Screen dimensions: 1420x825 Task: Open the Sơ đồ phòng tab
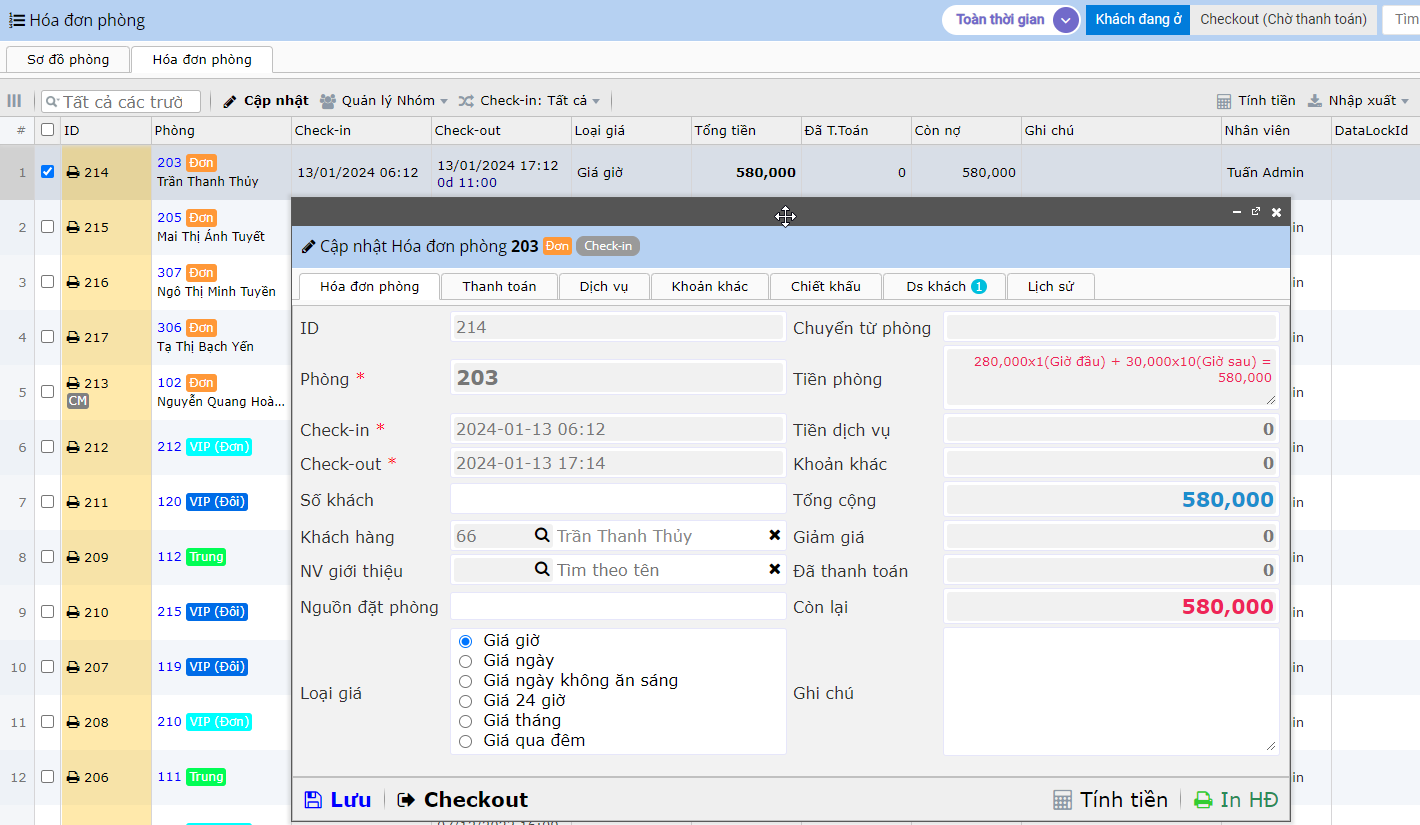point(68,60)
